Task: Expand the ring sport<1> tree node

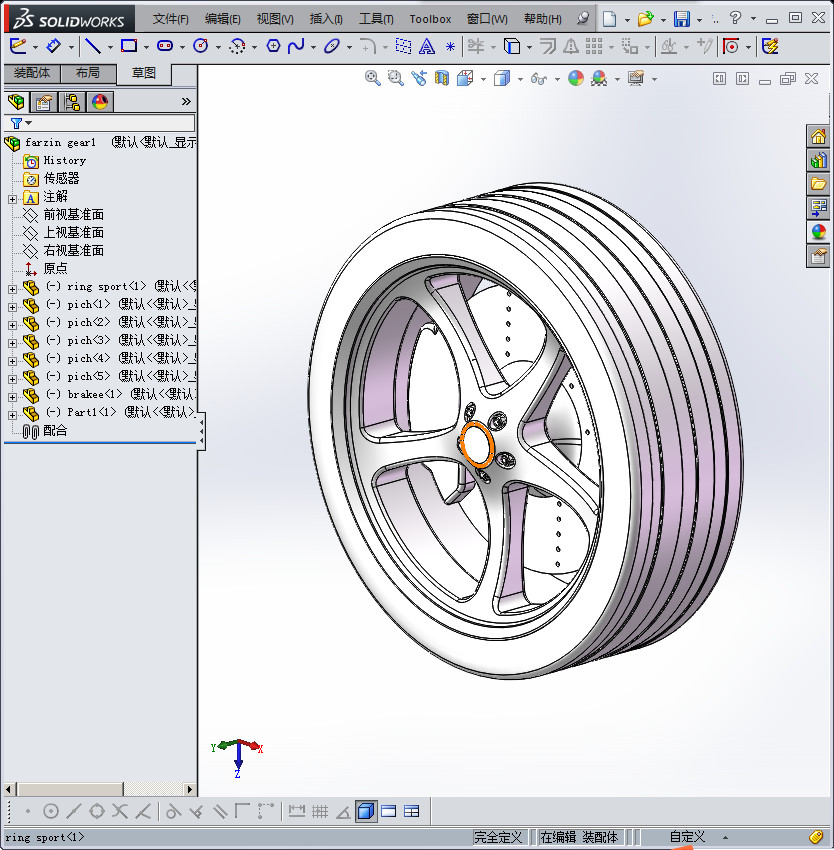Action: (12, 287)
